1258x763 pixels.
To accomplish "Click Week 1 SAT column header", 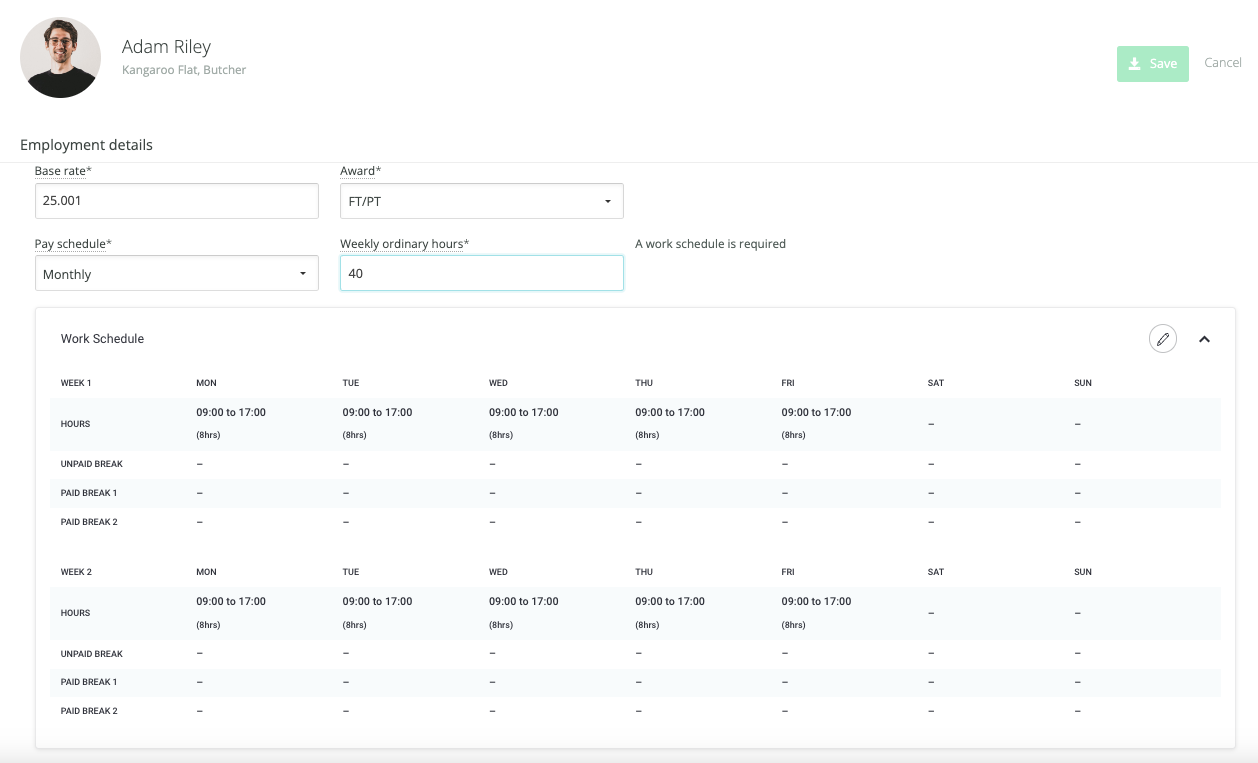I will tap(936, 383).
